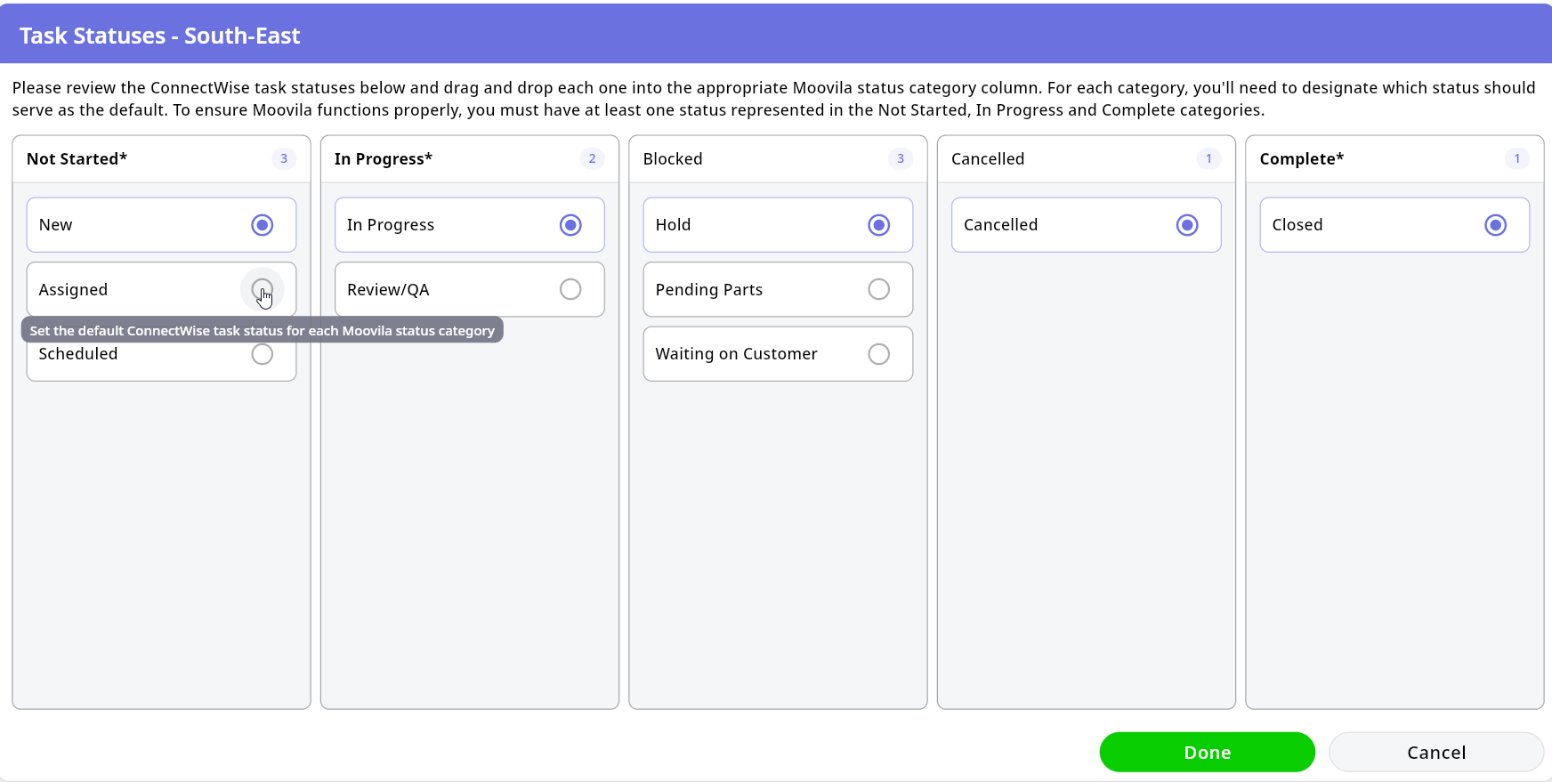
Task: Select the Assigned status radio button
Action: (262, 289)
